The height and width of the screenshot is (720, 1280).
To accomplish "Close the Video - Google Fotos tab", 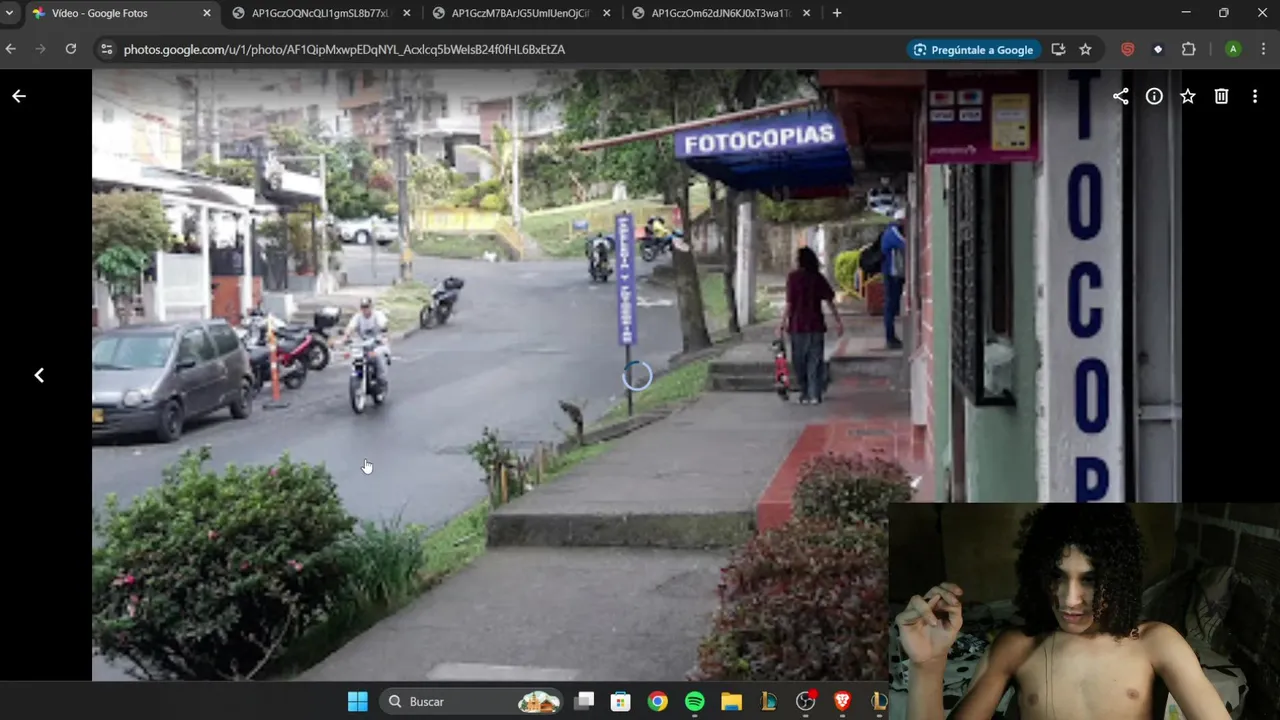I will tap(207, 13).
